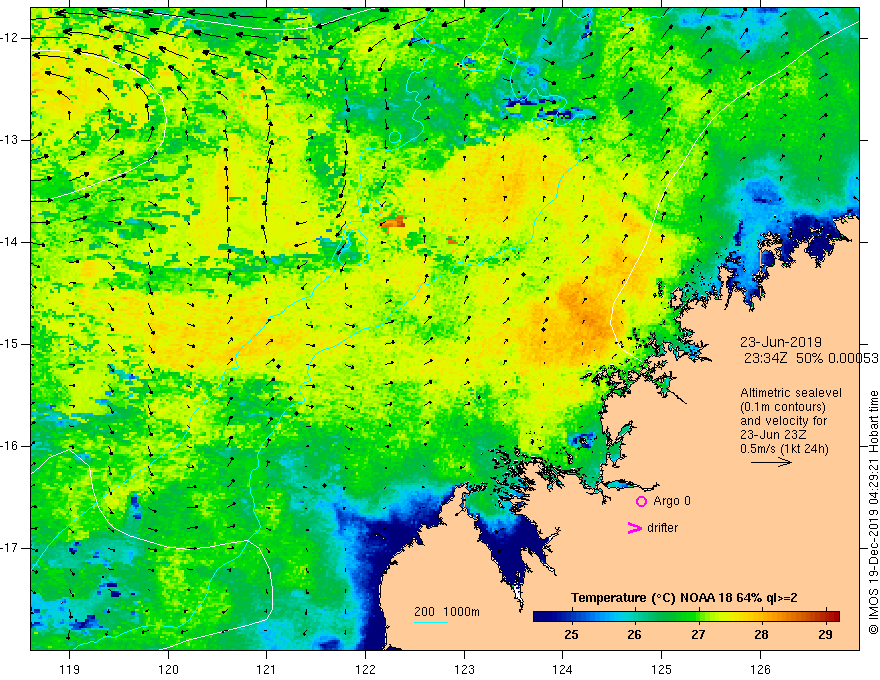Viewport: 880px width, 680px height.
Task: Click the latitude label -13
Action: 10,140
